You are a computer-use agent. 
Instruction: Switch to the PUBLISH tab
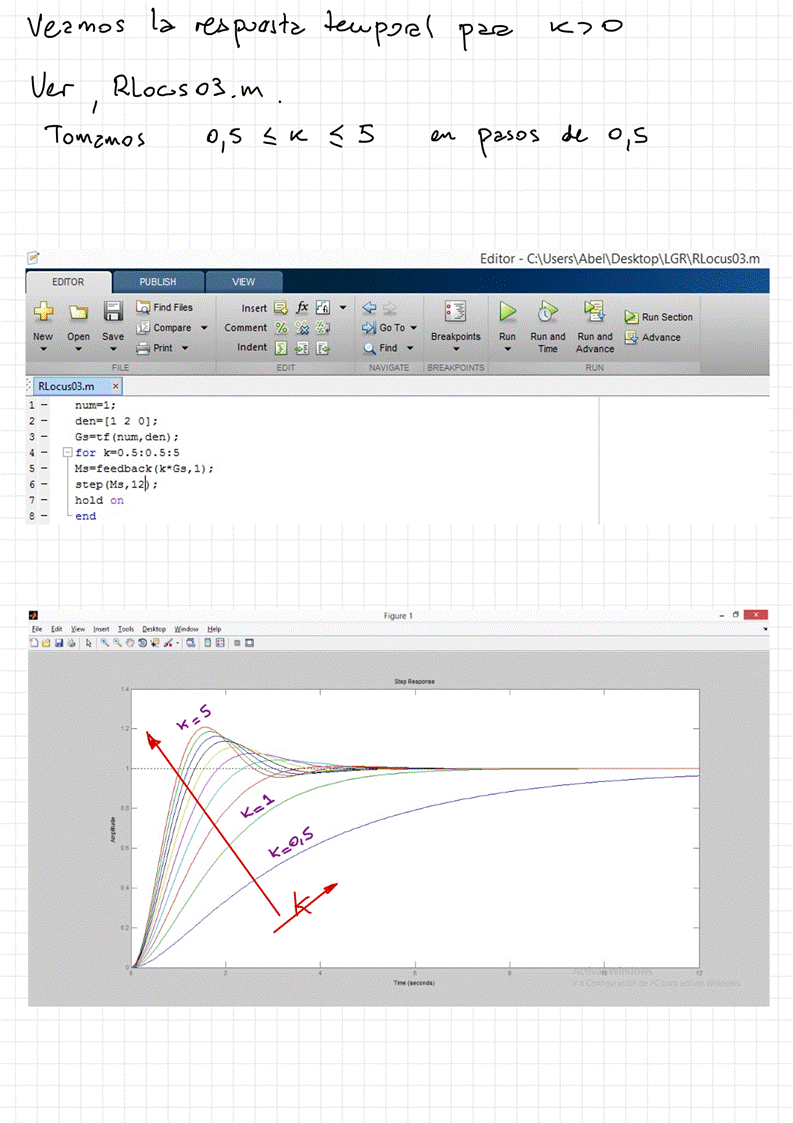(x=157, y=282)
